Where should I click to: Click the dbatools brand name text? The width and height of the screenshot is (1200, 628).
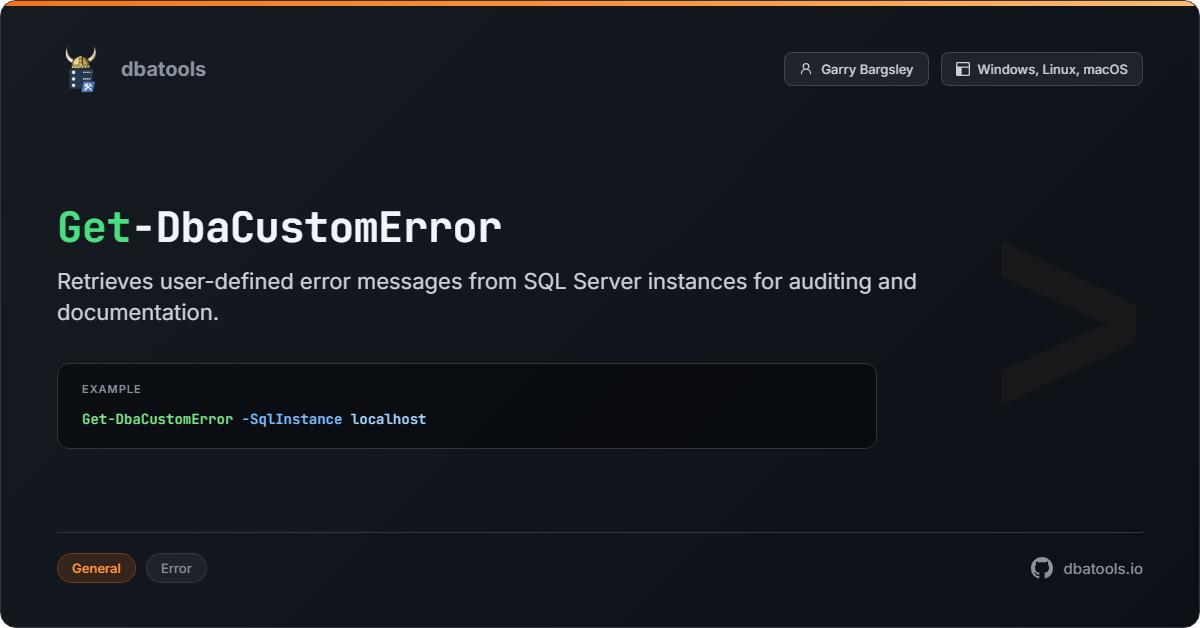tap(163, 69)
